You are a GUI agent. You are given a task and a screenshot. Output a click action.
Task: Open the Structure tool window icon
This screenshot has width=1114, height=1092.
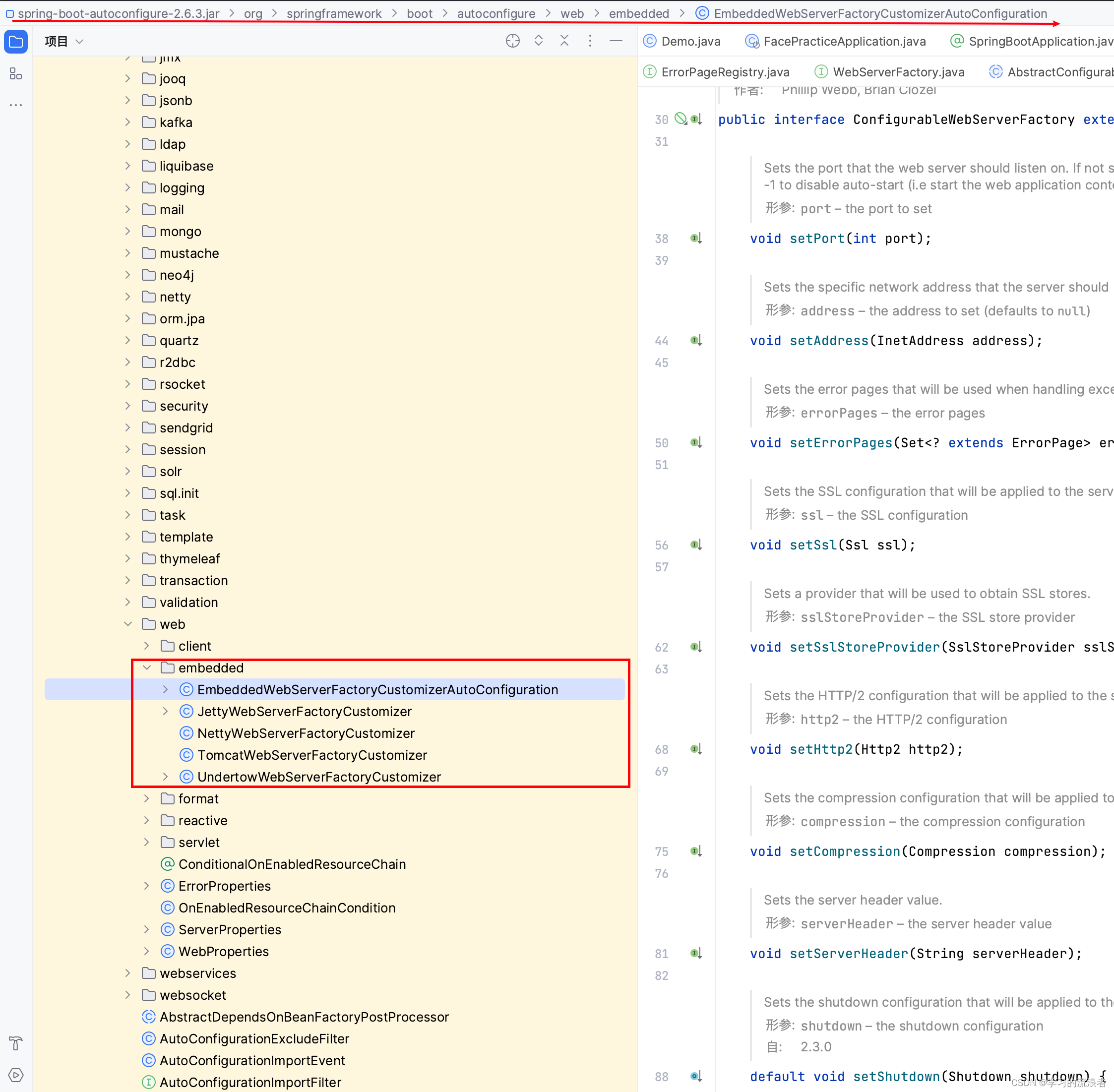coord(16,74)
